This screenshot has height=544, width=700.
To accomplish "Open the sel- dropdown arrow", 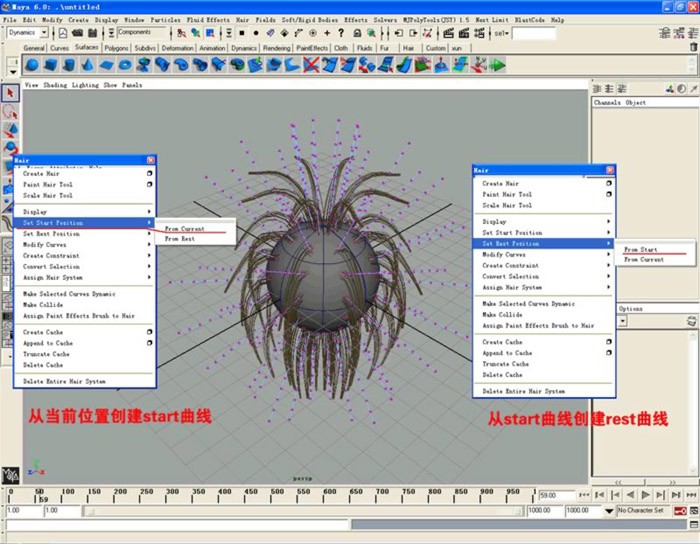I will 507,33.
